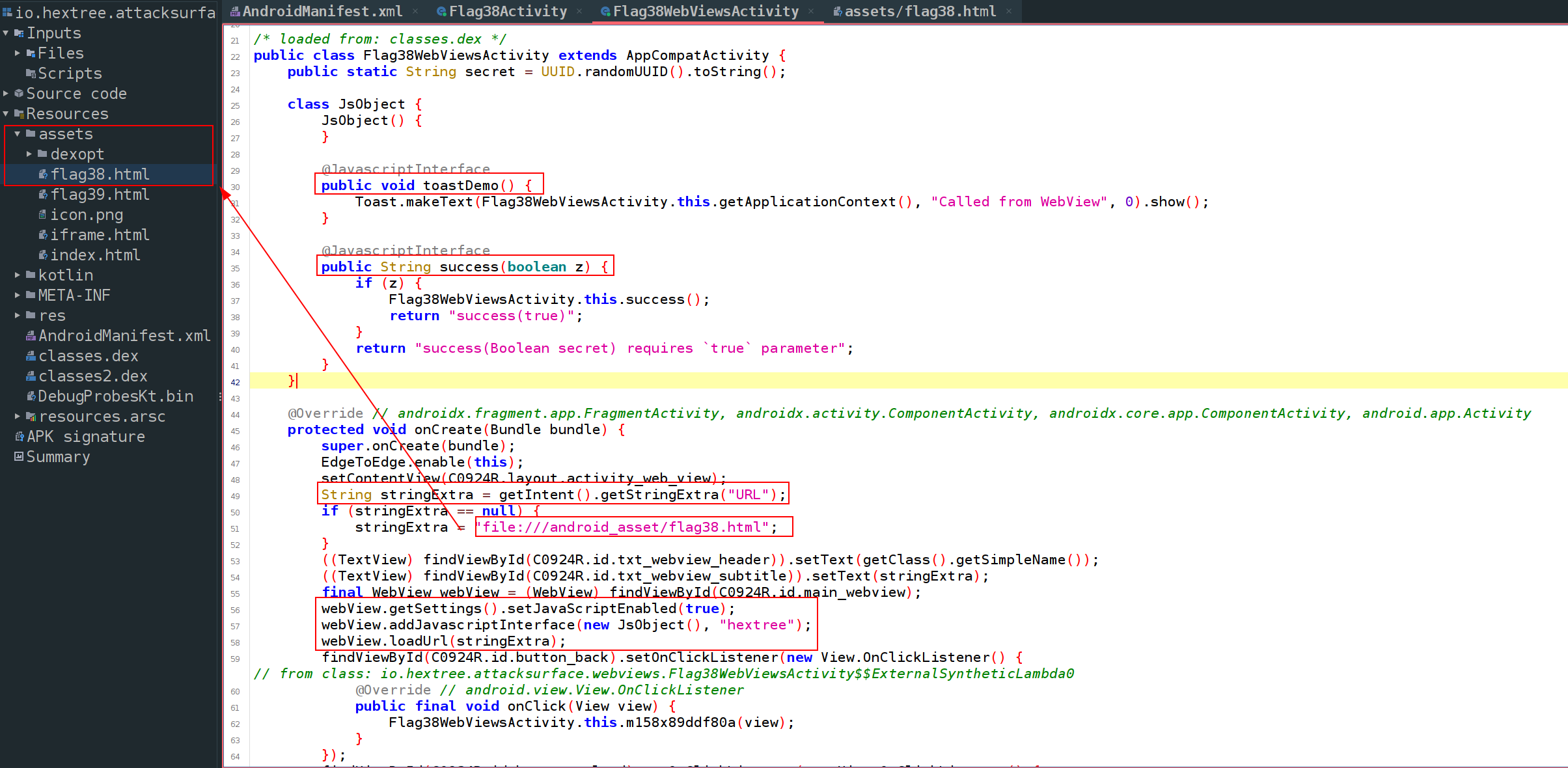Screen dimensions: 1568x768
Task: Open the Summary node
Action: (58, 457)
